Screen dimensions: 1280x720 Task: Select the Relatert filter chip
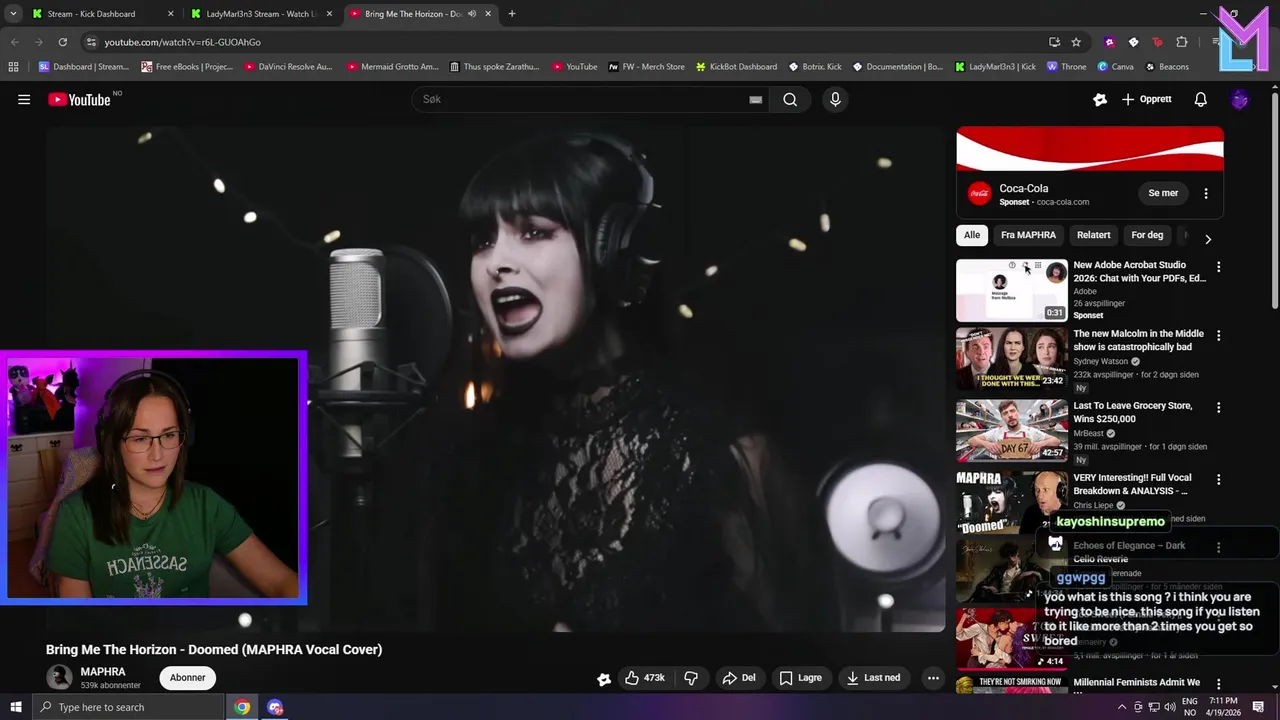[1093, 235]
